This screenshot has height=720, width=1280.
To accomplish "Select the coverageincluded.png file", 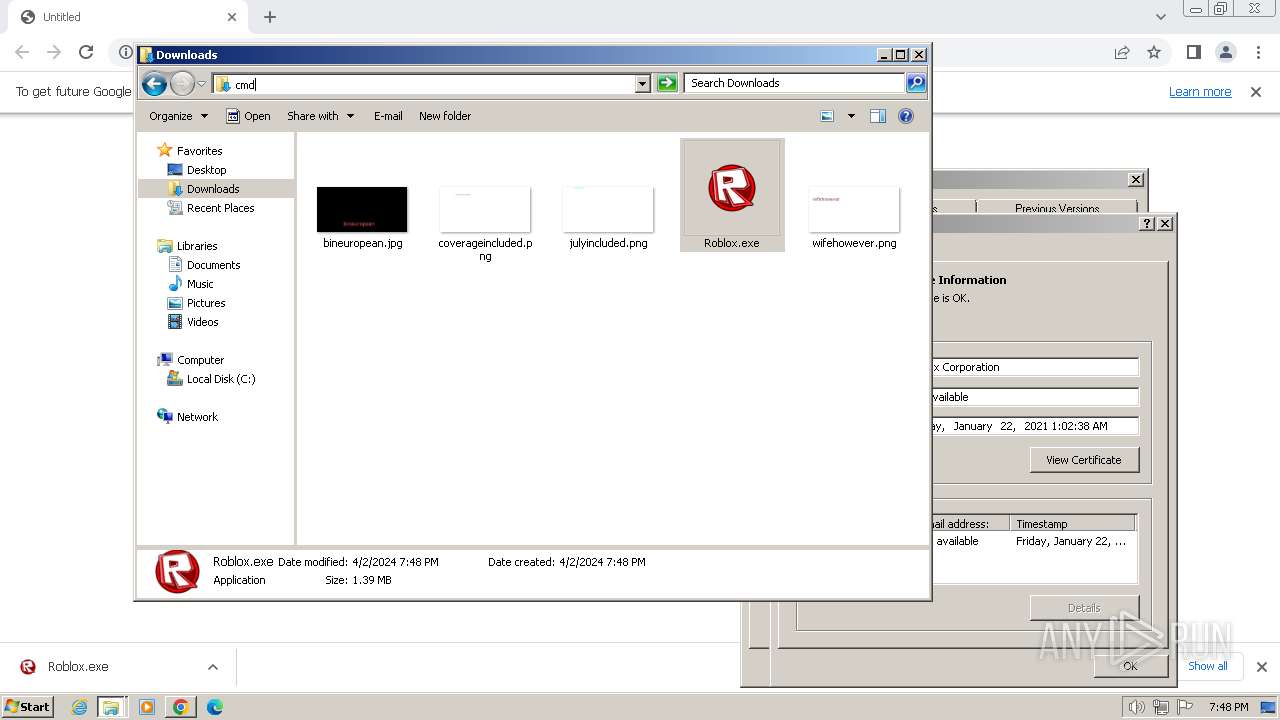I will click(x=485, y=222).
